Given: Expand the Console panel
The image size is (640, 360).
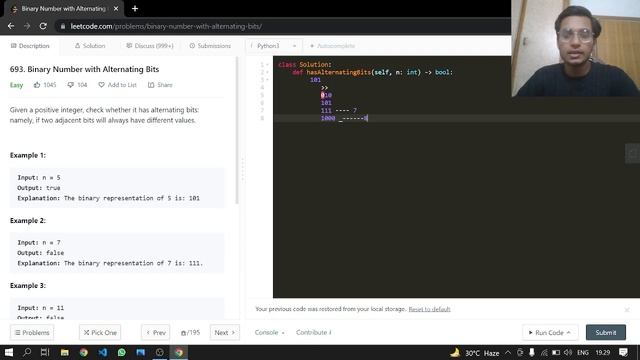Looking at the screenshot, I should coord(269,333).
